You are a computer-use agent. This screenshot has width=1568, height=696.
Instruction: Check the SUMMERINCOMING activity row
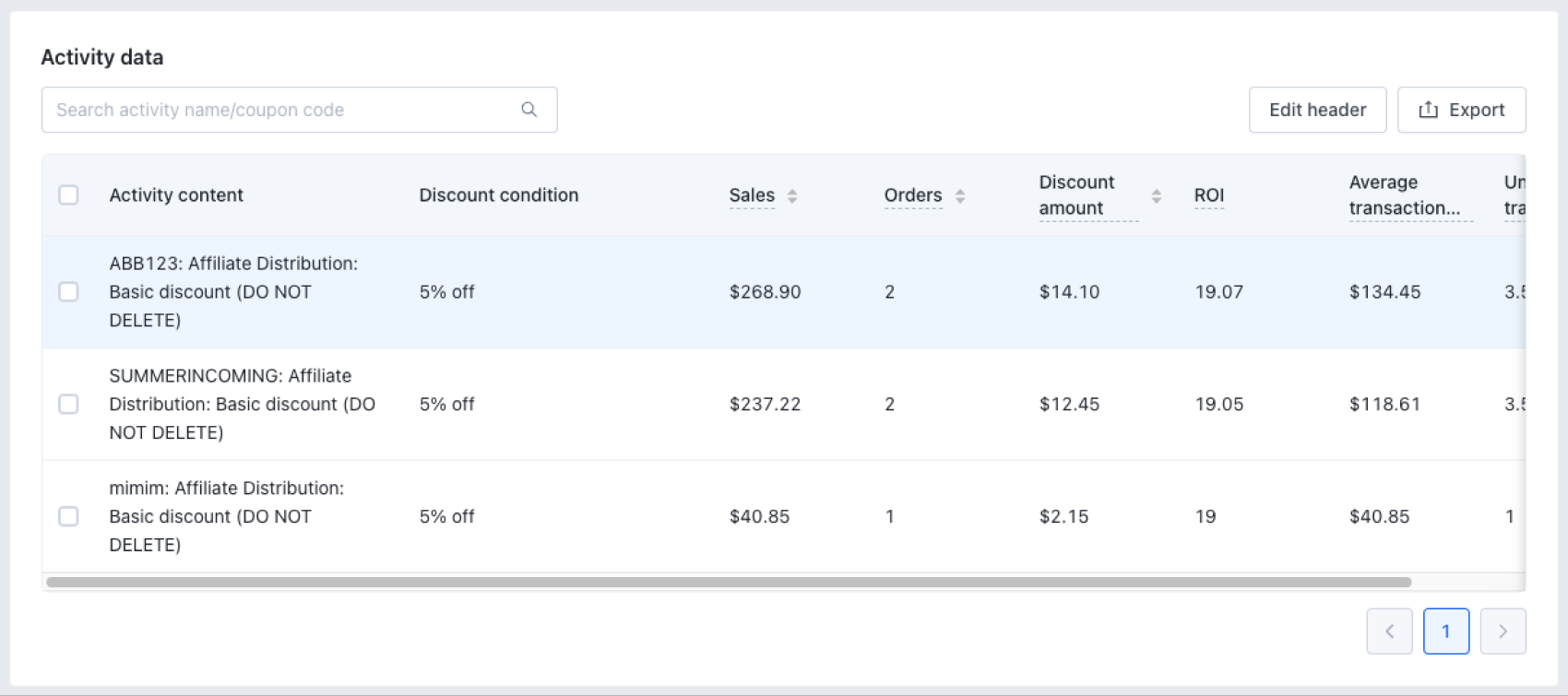pyautogui.click(x=68, y=405)
